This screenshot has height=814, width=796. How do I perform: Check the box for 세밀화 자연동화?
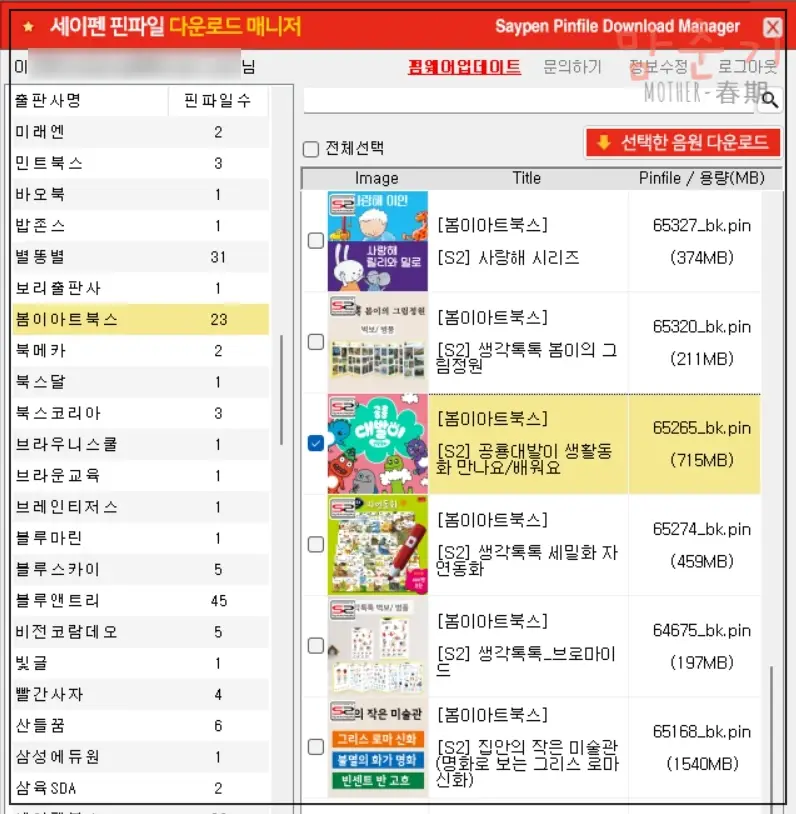point(316,545)
